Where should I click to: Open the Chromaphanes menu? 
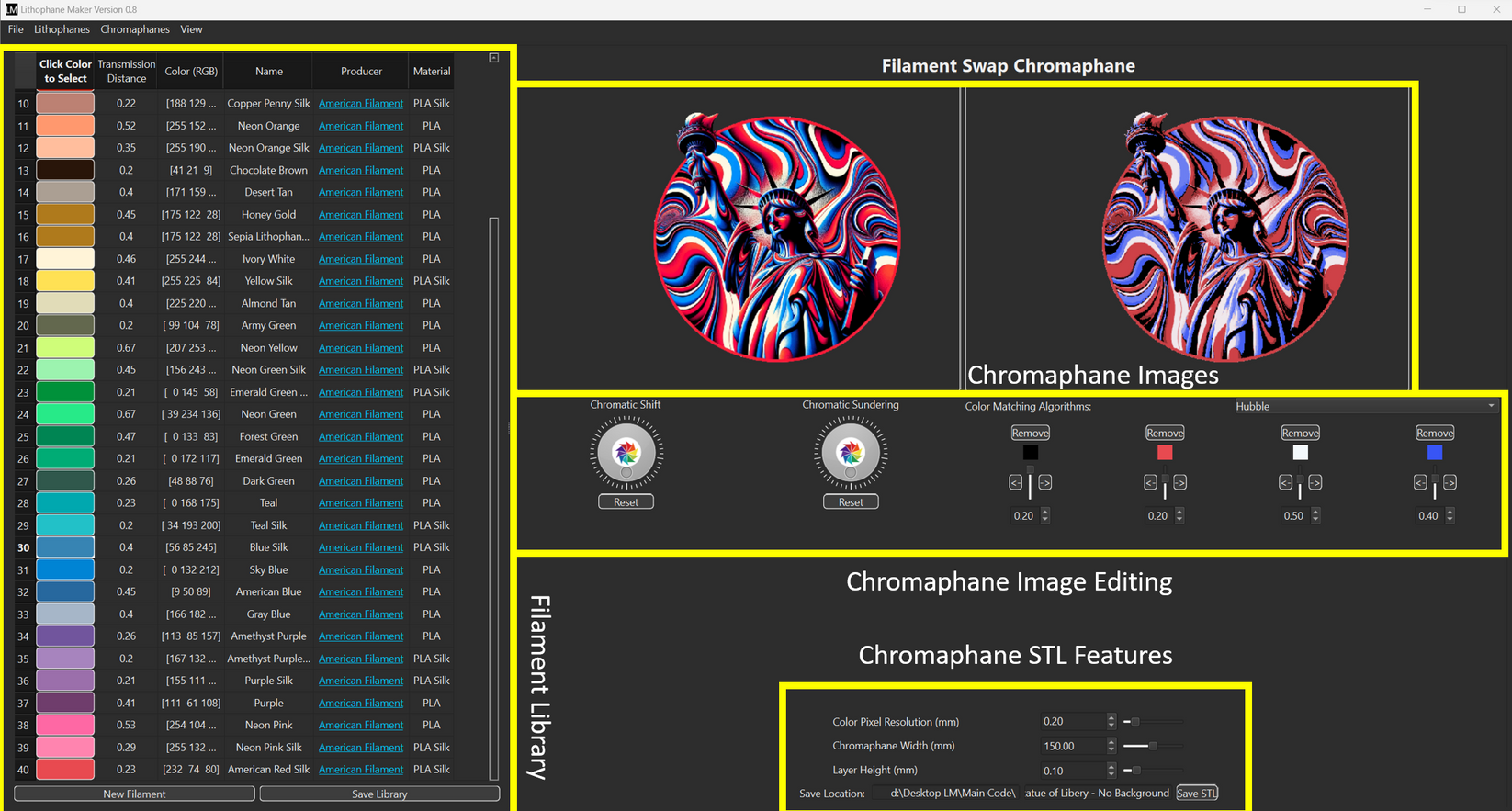[135, 29]
